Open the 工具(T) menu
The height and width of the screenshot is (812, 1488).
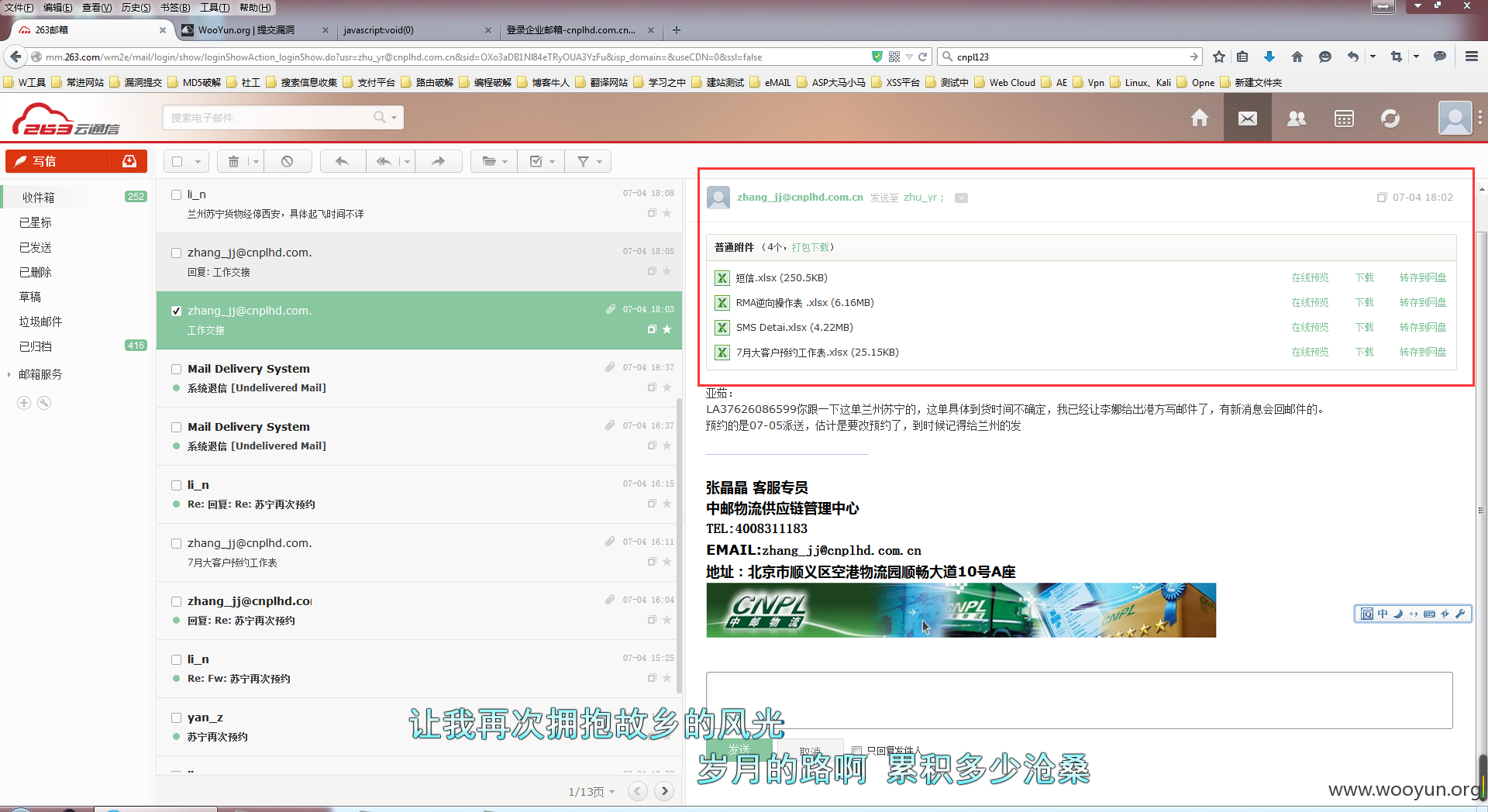tap(215, 7)
